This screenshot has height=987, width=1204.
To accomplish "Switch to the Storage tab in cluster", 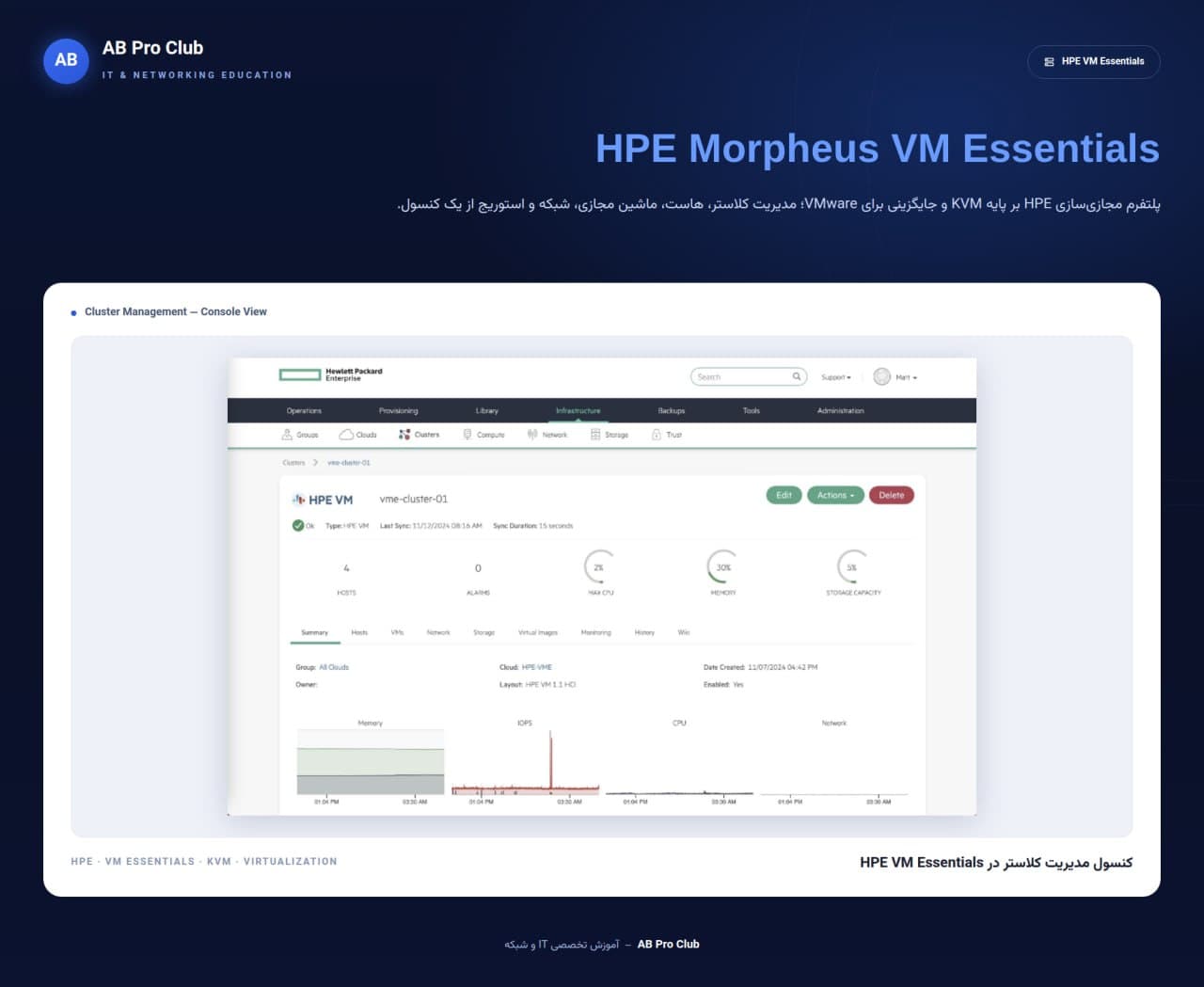I will 483,633.
